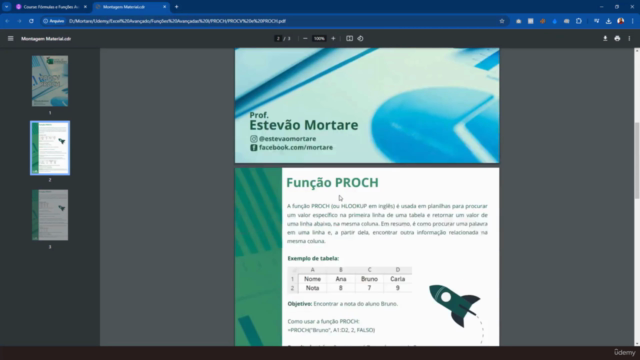Print the PDF document
640x360 pixels.
pyautogui.click(x=617, y=38)
